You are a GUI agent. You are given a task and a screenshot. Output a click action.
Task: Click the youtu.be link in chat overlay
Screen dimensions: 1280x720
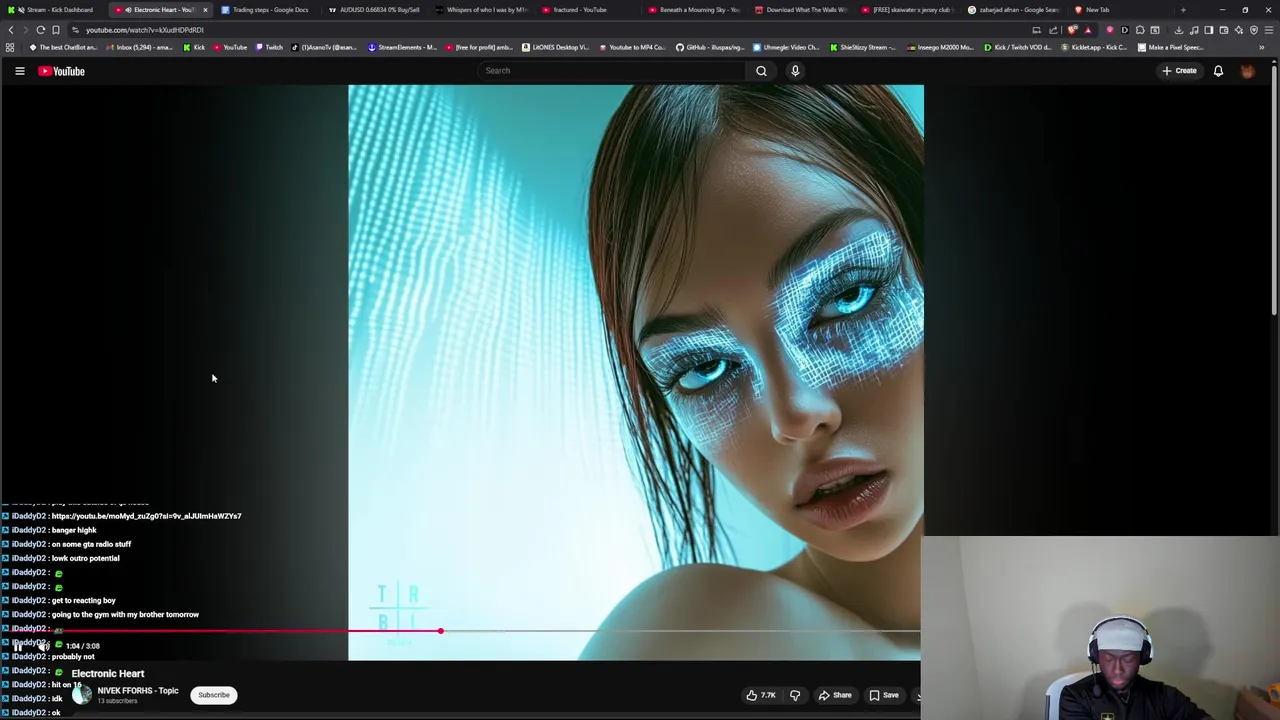tap(146, 516)
